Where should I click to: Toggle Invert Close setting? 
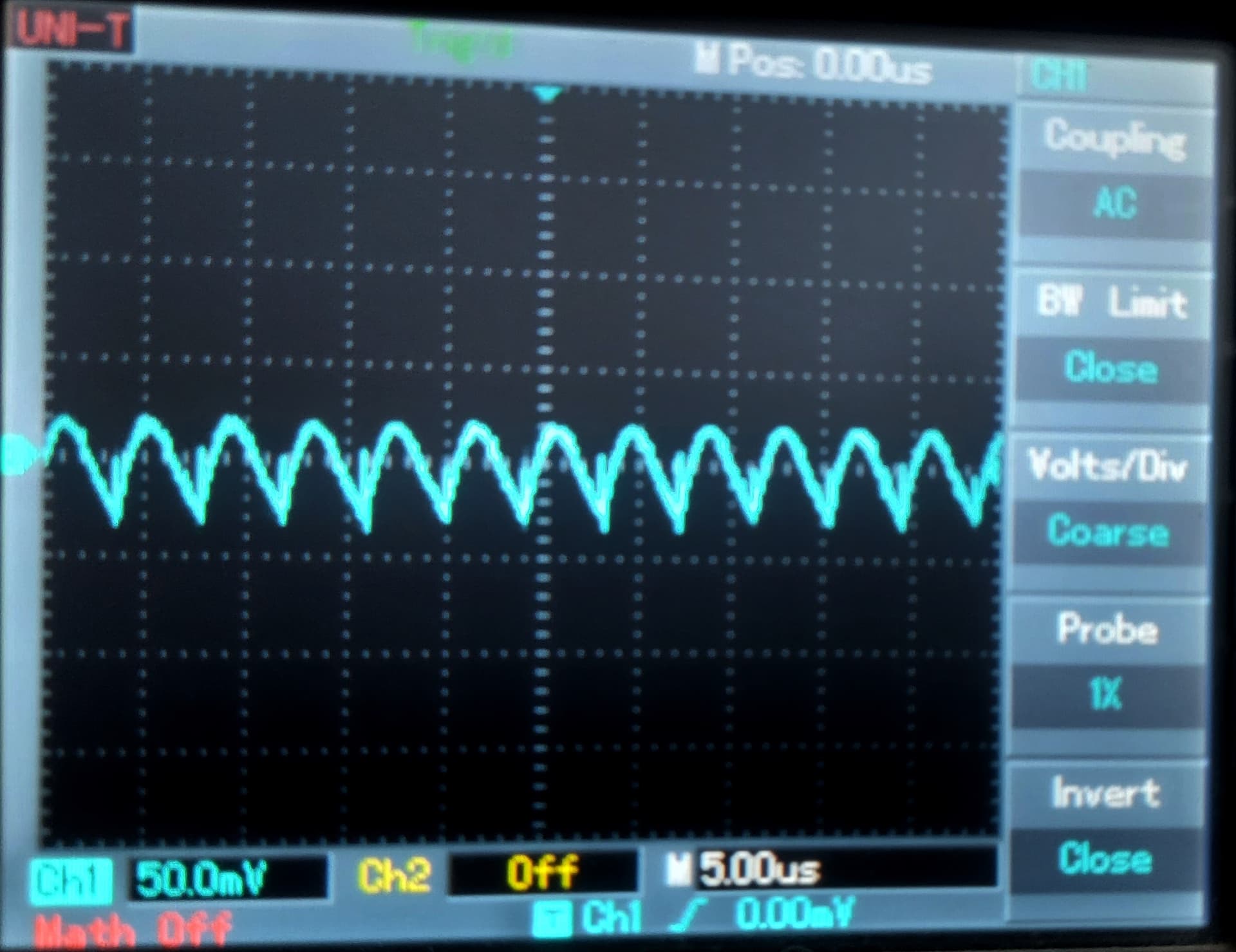tap(1106, 859)
